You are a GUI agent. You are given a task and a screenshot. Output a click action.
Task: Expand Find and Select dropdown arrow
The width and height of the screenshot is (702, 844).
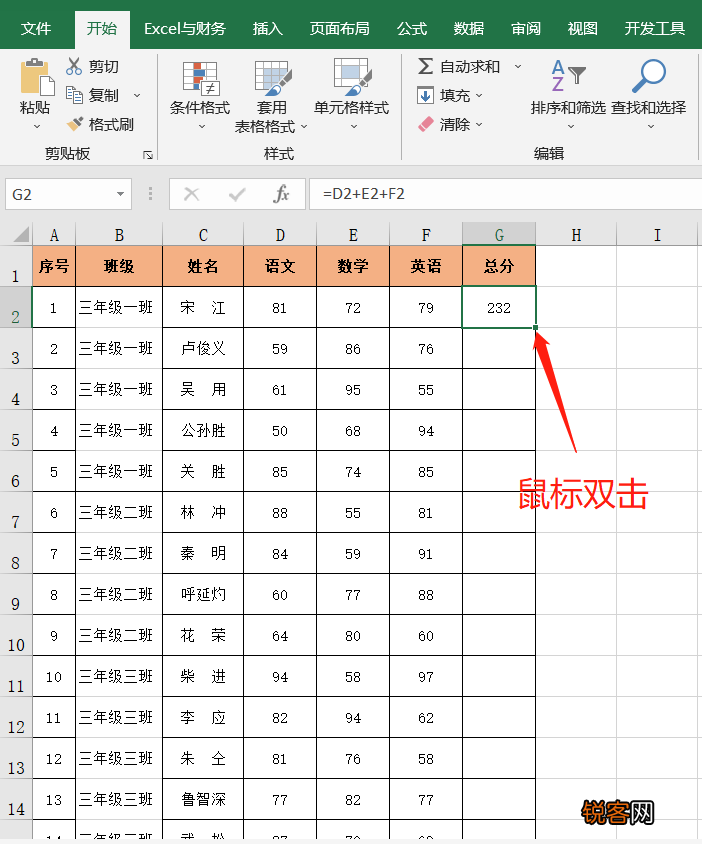tap(651, 126)
